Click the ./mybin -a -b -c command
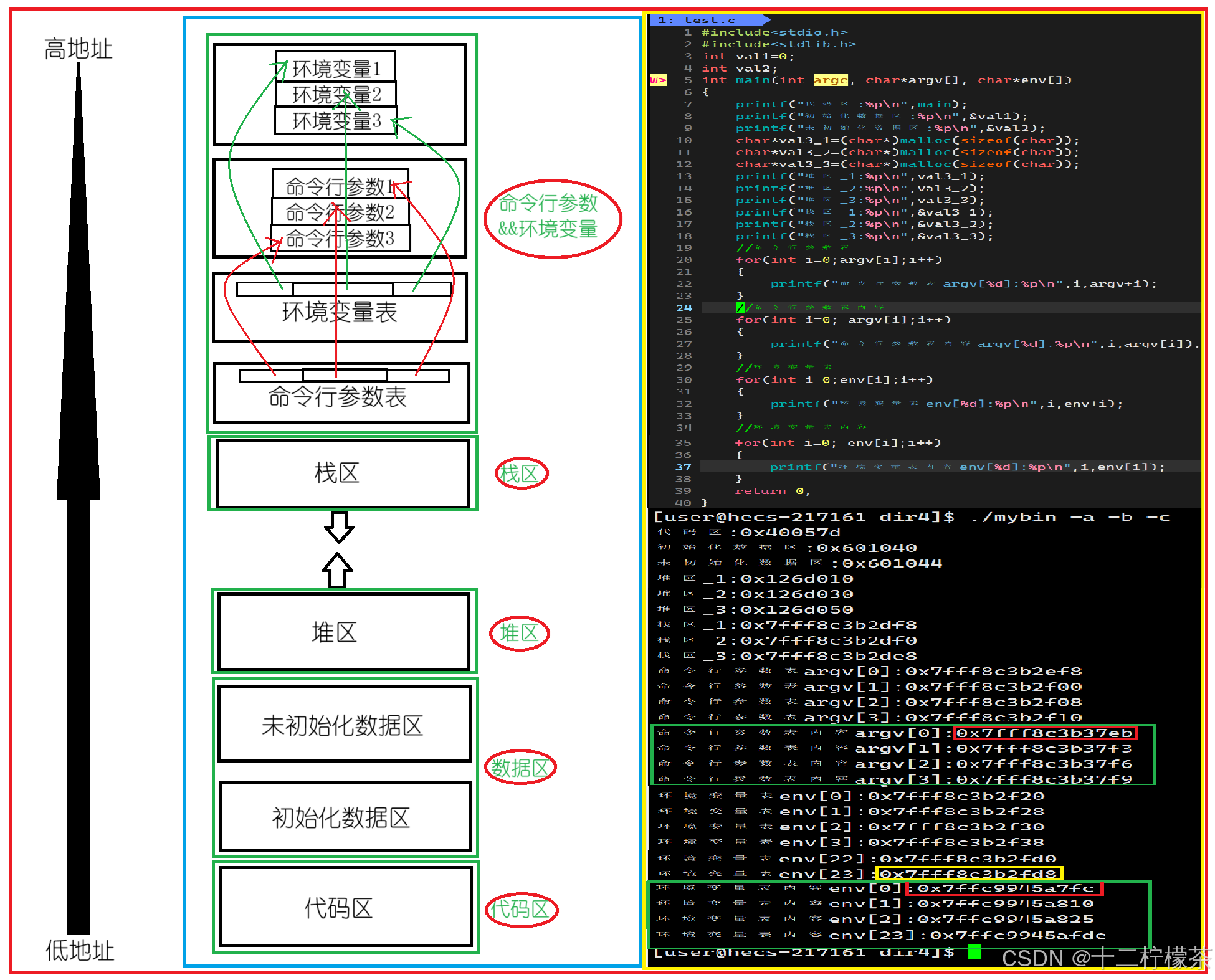This screenshot has height=980, width=1215. pos(1070,517)
